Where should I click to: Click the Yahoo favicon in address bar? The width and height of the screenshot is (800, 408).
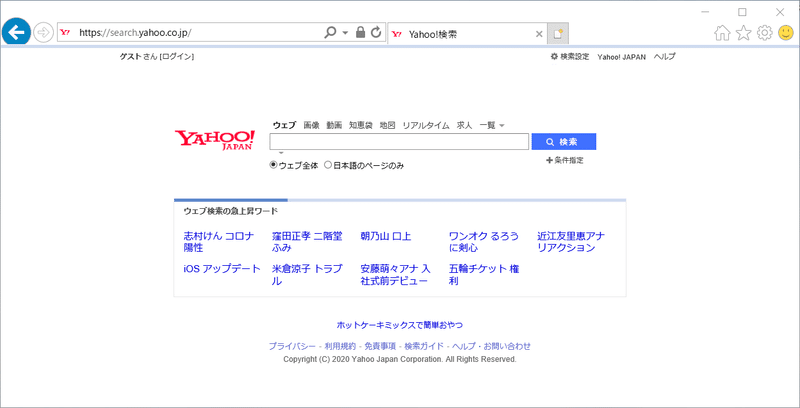65,33
